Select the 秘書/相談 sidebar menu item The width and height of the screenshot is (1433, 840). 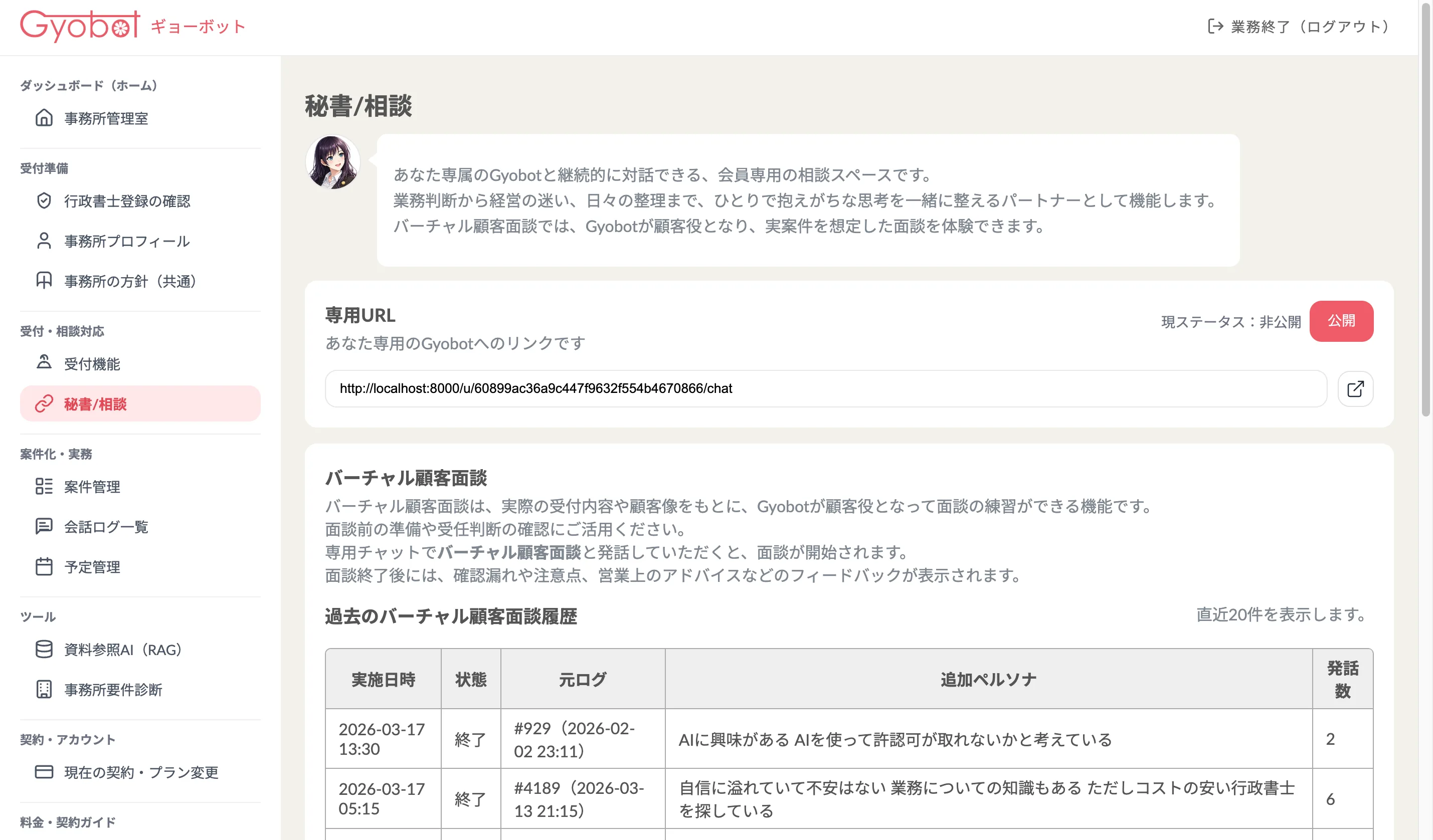[x=140, y=403]
